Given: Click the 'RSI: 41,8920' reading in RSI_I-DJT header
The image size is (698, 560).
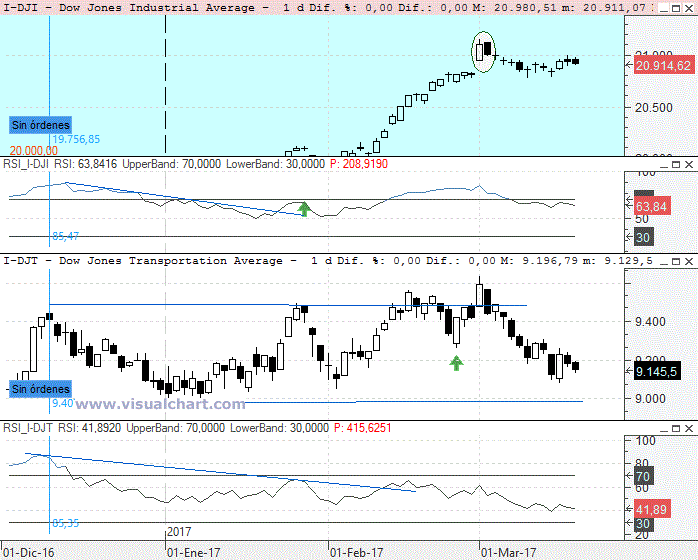Looking at the screenshot, I should (89, 428).
